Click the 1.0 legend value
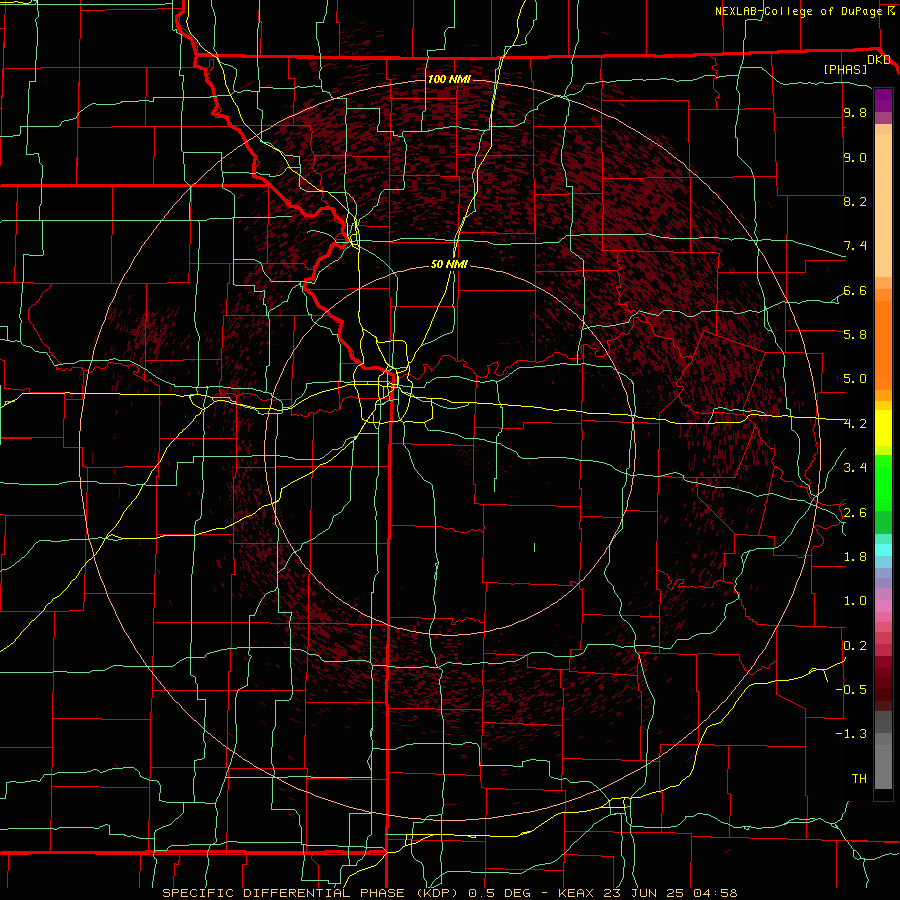Screen dimensions: 900x900 pos(855,601)
